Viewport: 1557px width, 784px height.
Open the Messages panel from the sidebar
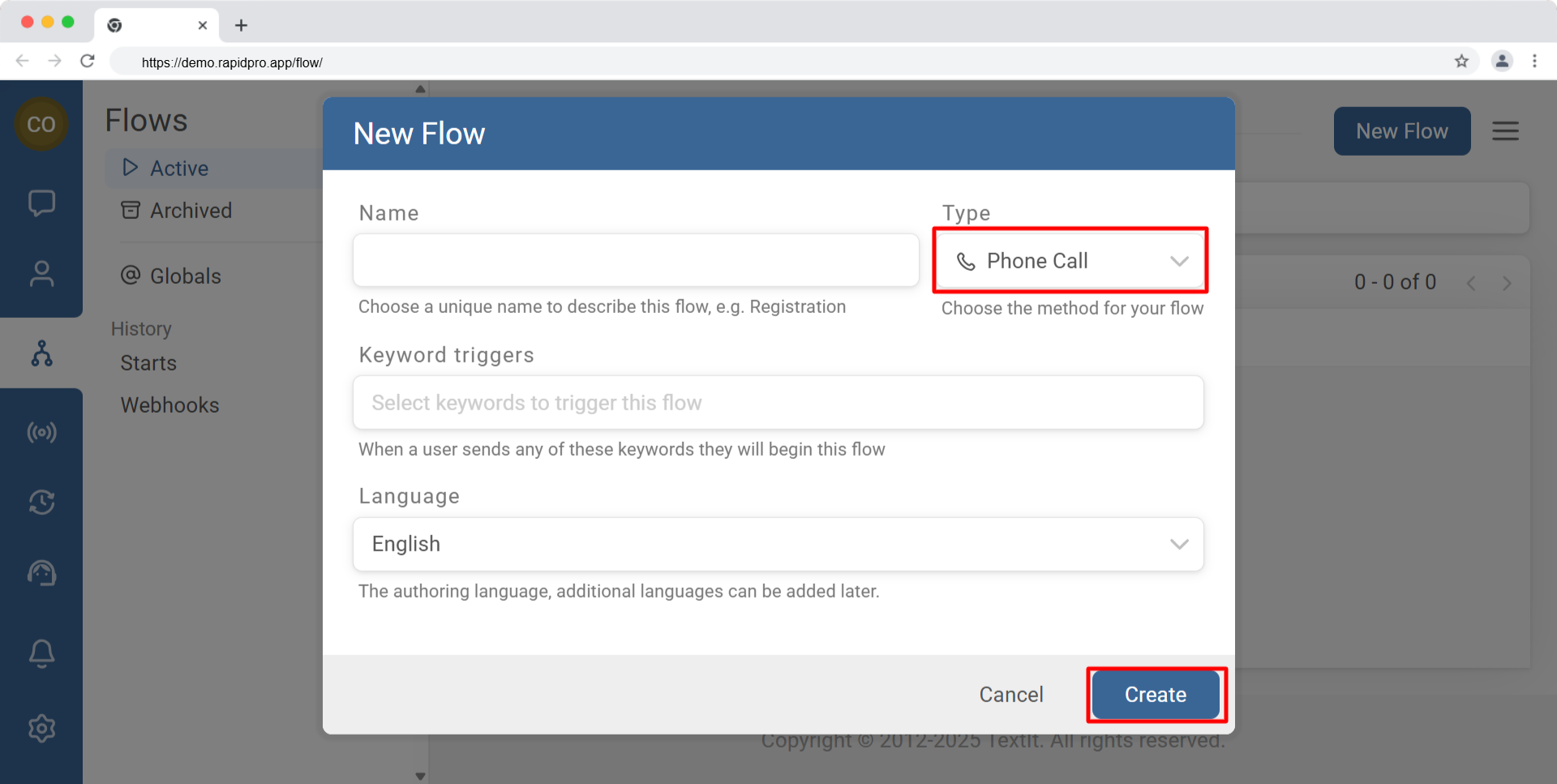coord(41,203)
